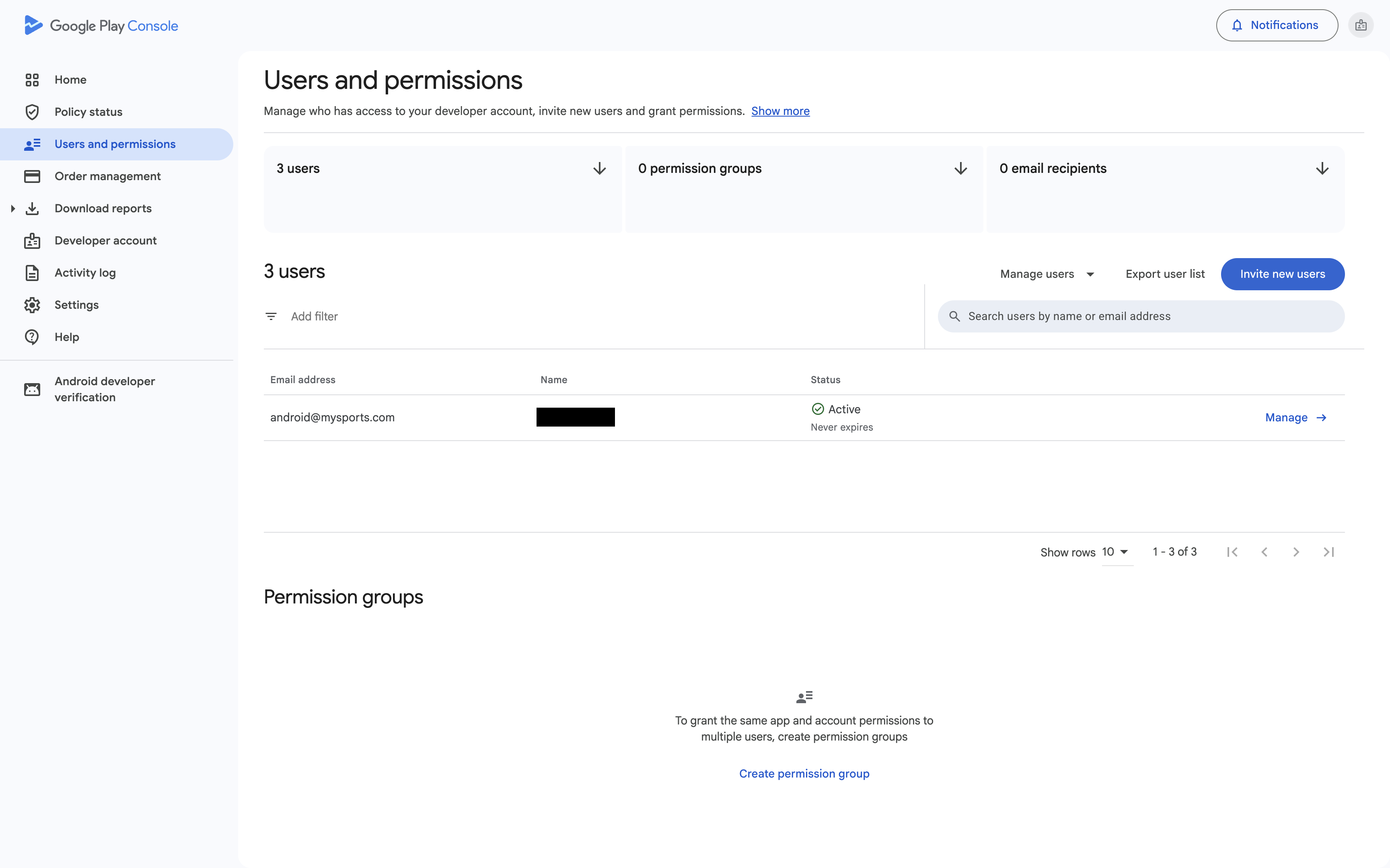The width and height of the screenshot is (1390, 868).
Task: Open Policy status from the sidebar
Action: (117, 112)
